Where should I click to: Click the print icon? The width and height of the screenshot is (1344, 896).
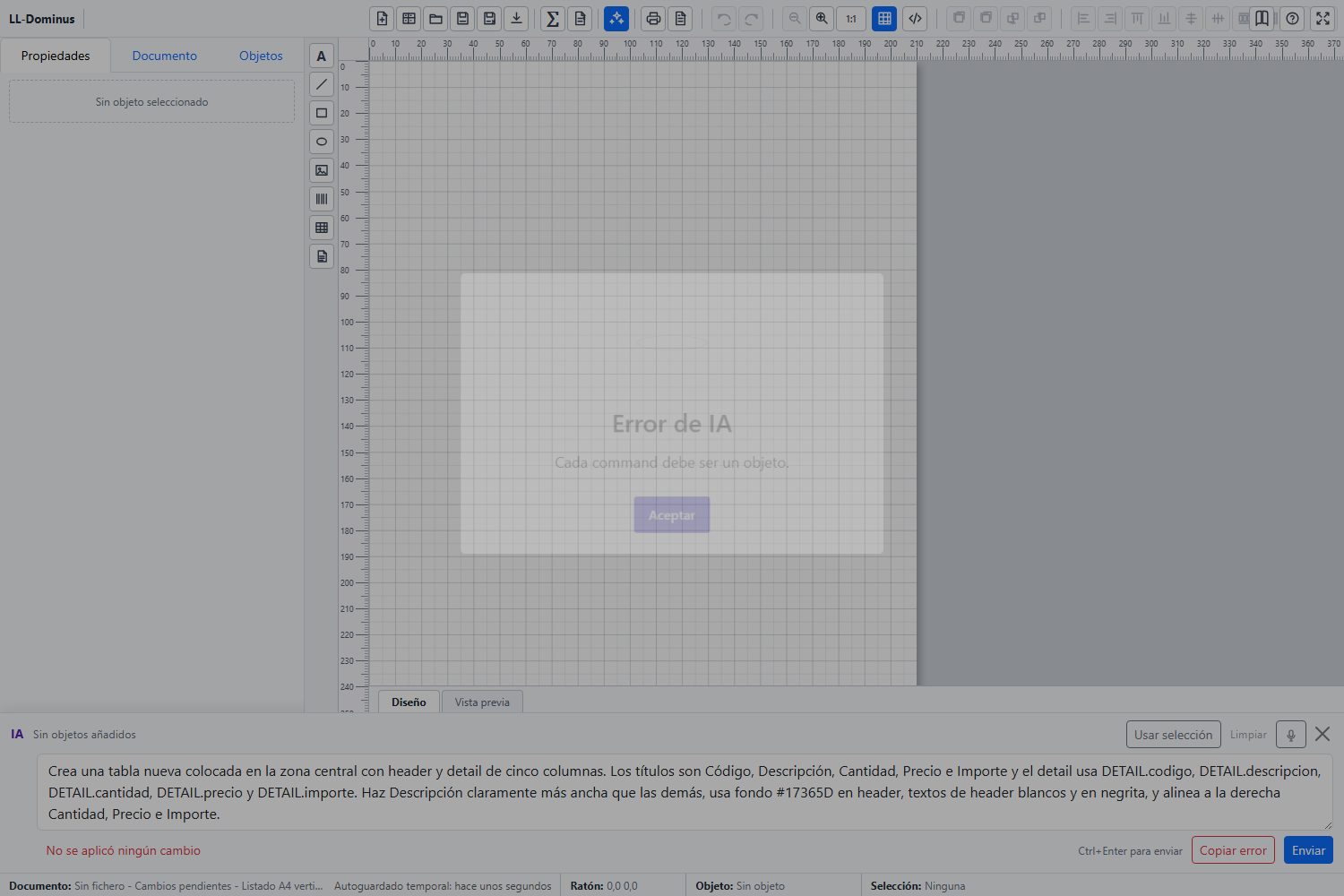(654, 19)
